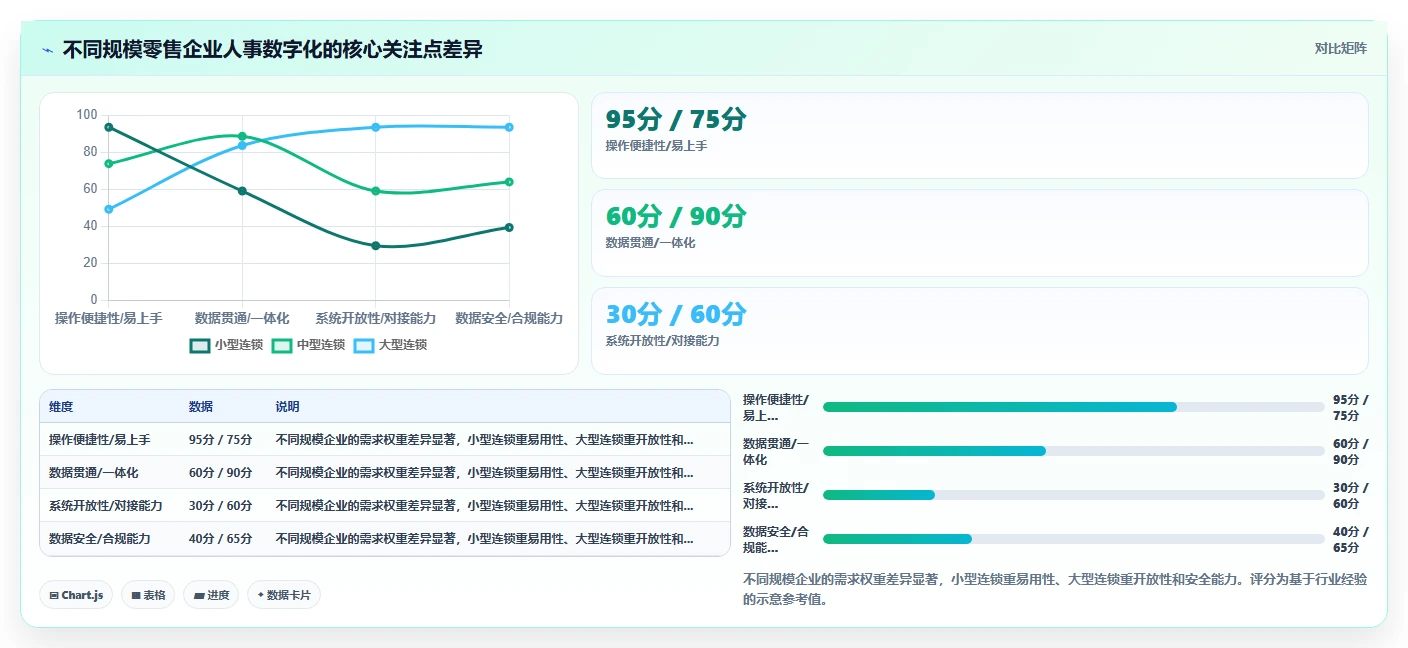
Task: Select table row 操作便捷性/易上手
Action: click(385, 439)
